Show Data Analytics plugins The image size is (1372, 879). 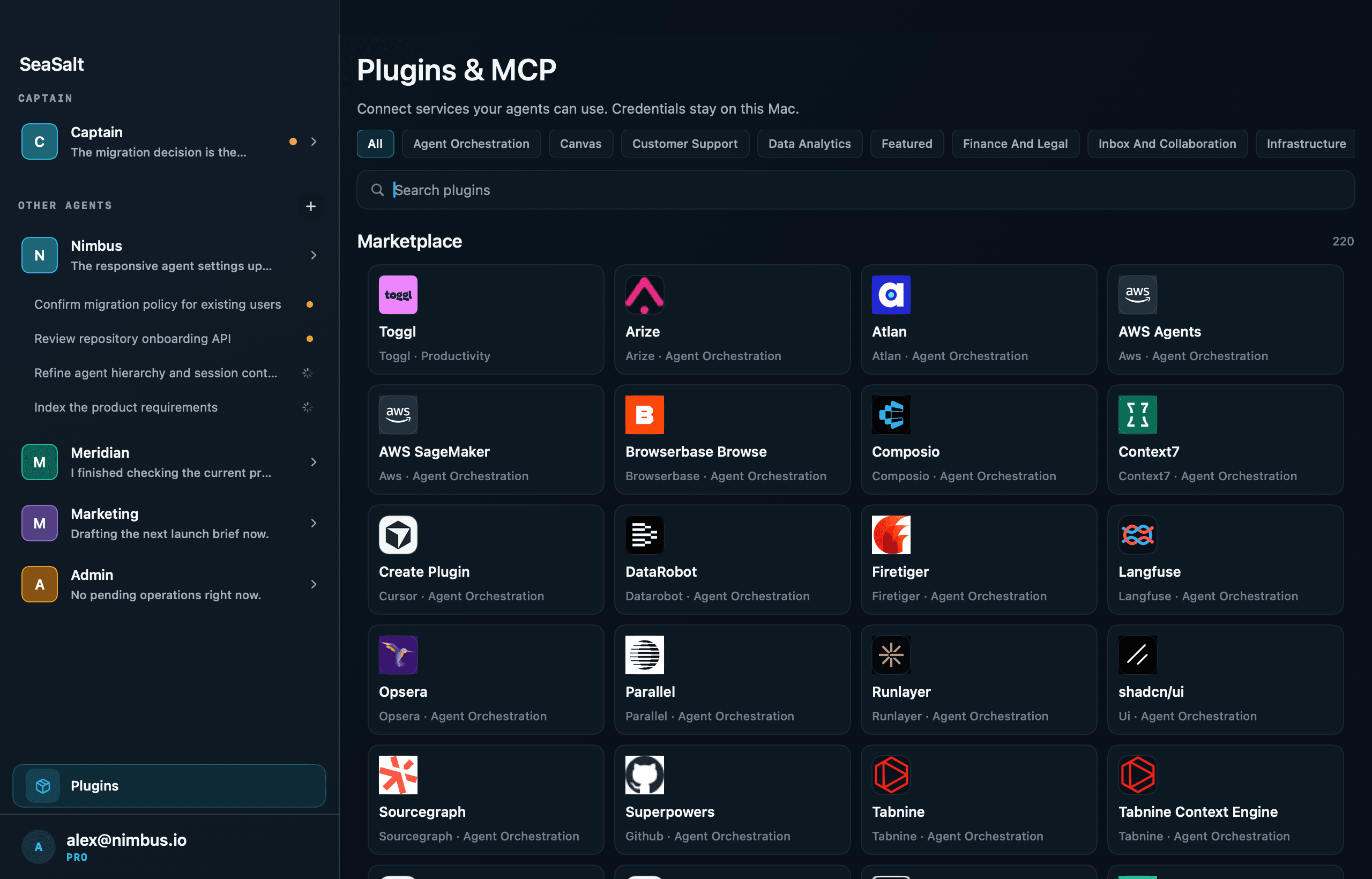point(809,144)
